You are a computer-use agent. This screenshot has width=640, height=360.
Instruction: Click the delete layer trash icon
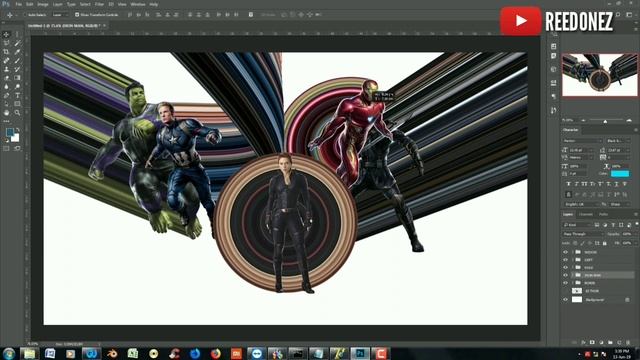tap(628, 342)
